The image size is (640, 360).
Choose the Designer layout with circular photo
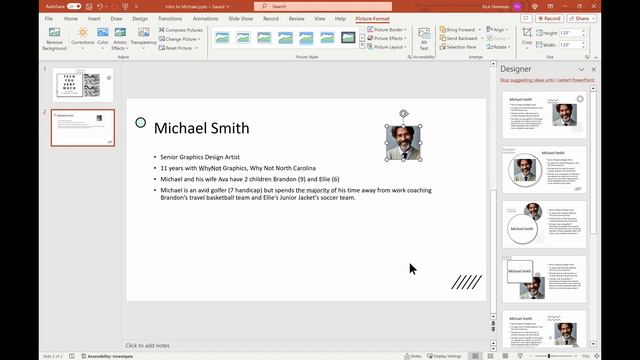[544, 170]
